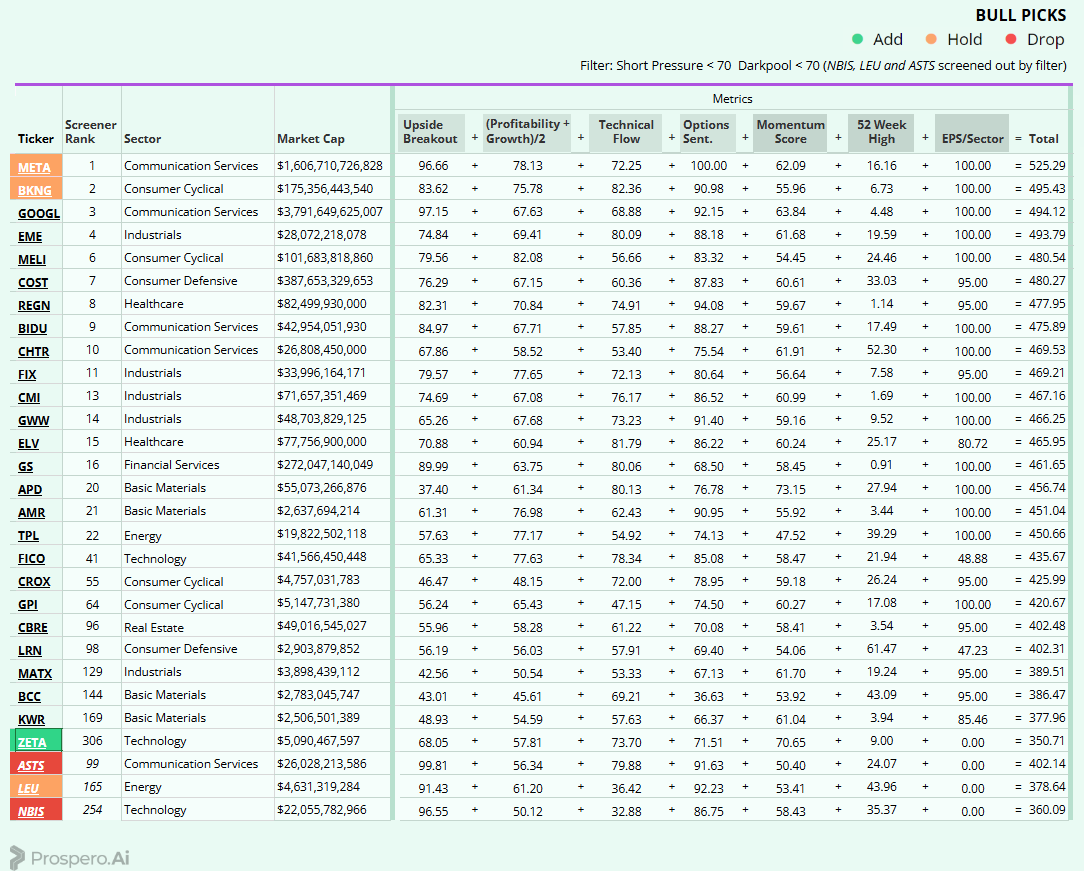The height and width of the screenshot is (871, 1084).
Task: Click the (Profitability + Growth)/2 column header
Action: pos(527,131)
